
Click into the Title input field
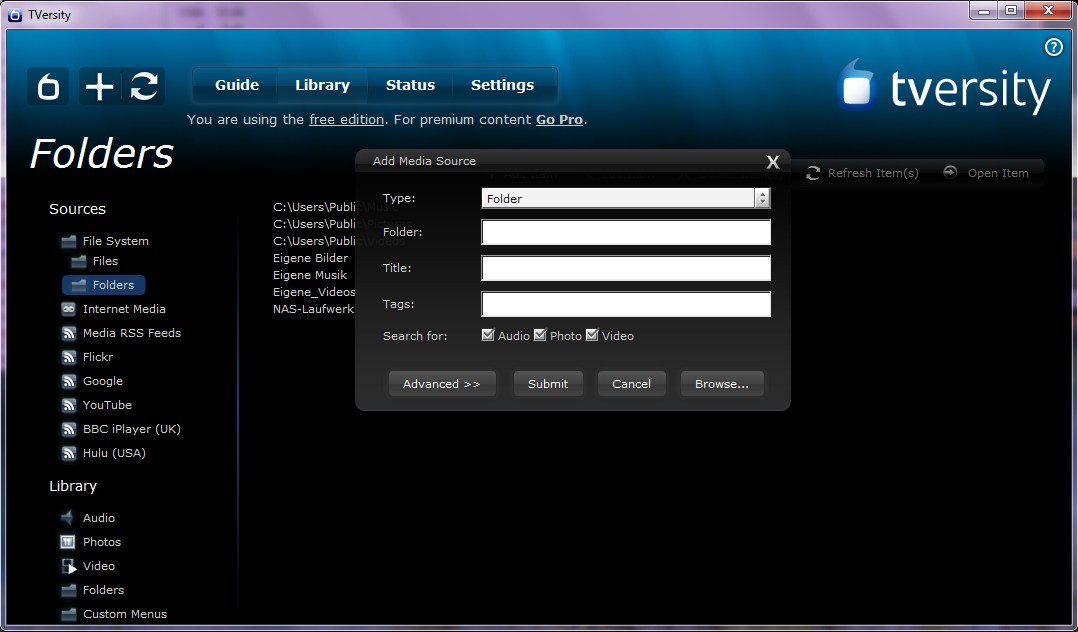point(626,268)
